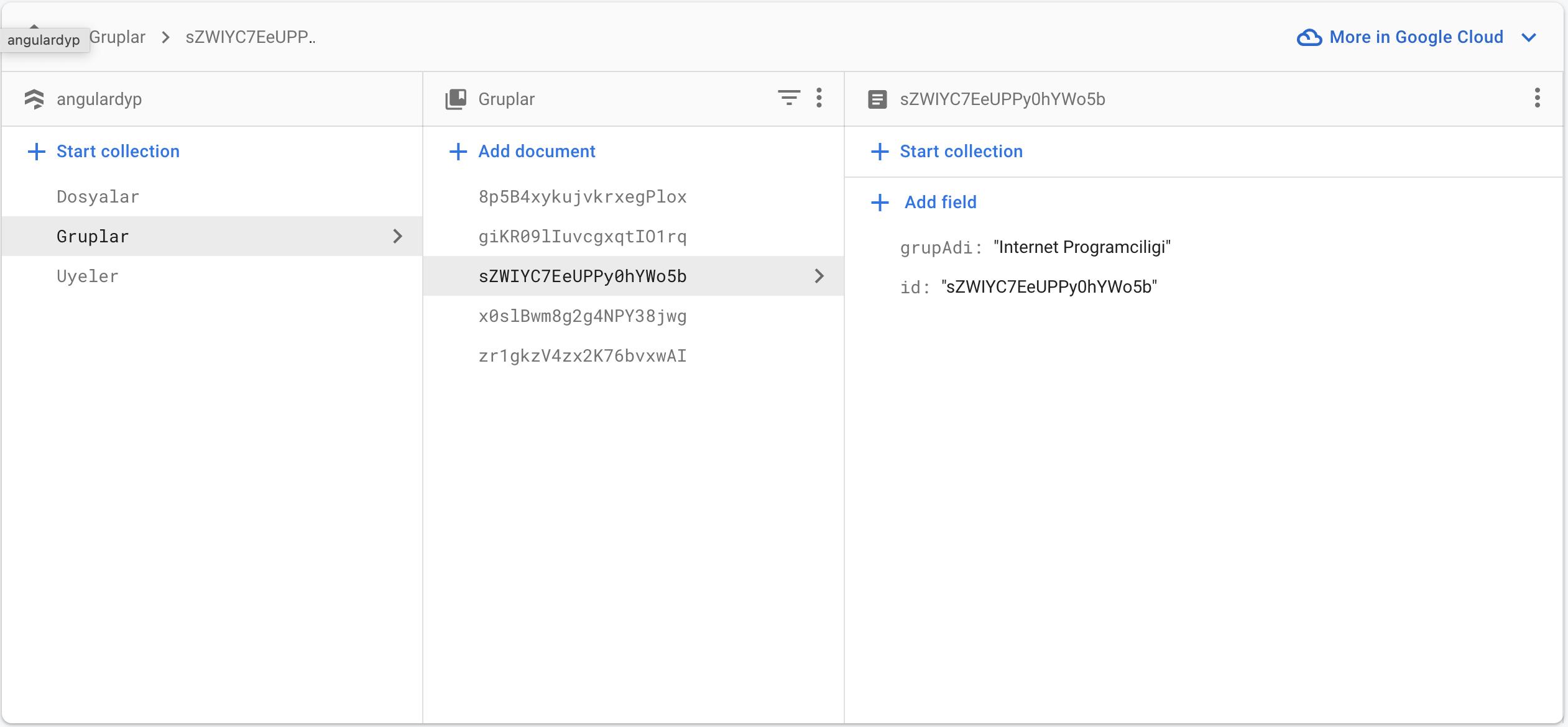Click the filter icon in the Gruplar header
The width and height of the screenshot is (1568, 727).
(788, 98)
